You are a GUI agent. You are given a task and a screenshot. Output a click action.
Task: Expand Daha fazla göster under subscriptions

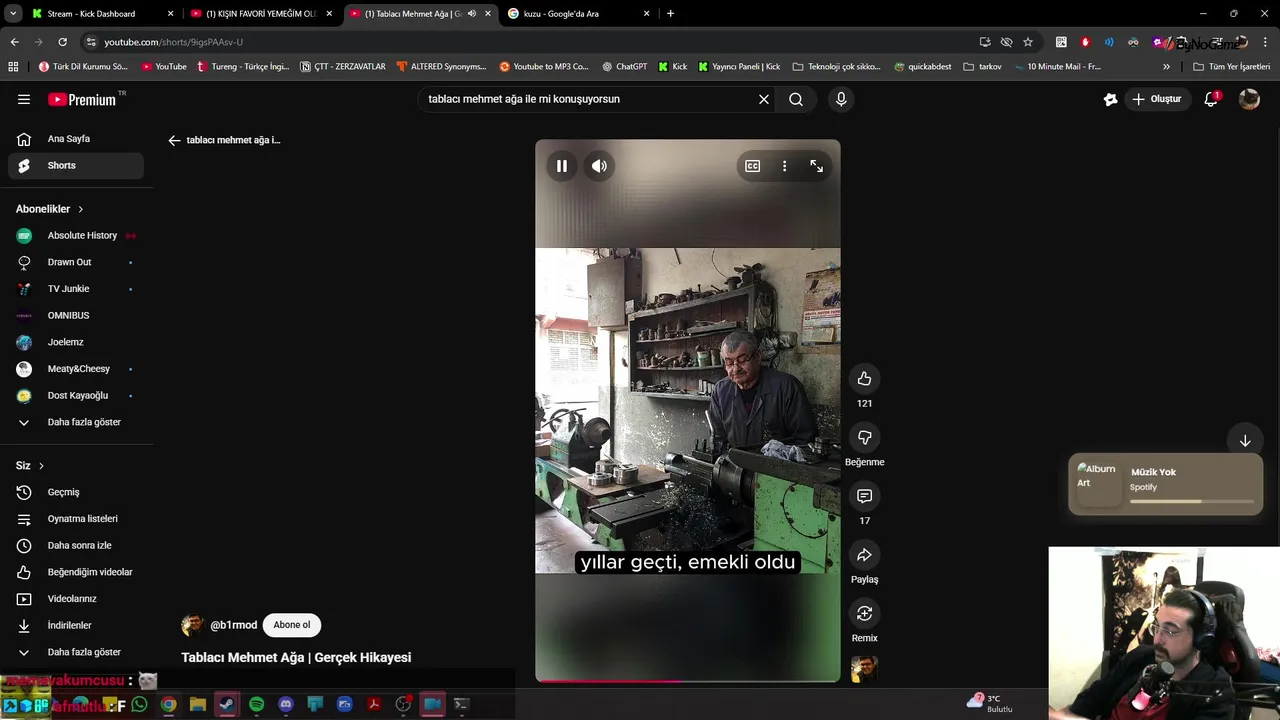click(76, 422)
